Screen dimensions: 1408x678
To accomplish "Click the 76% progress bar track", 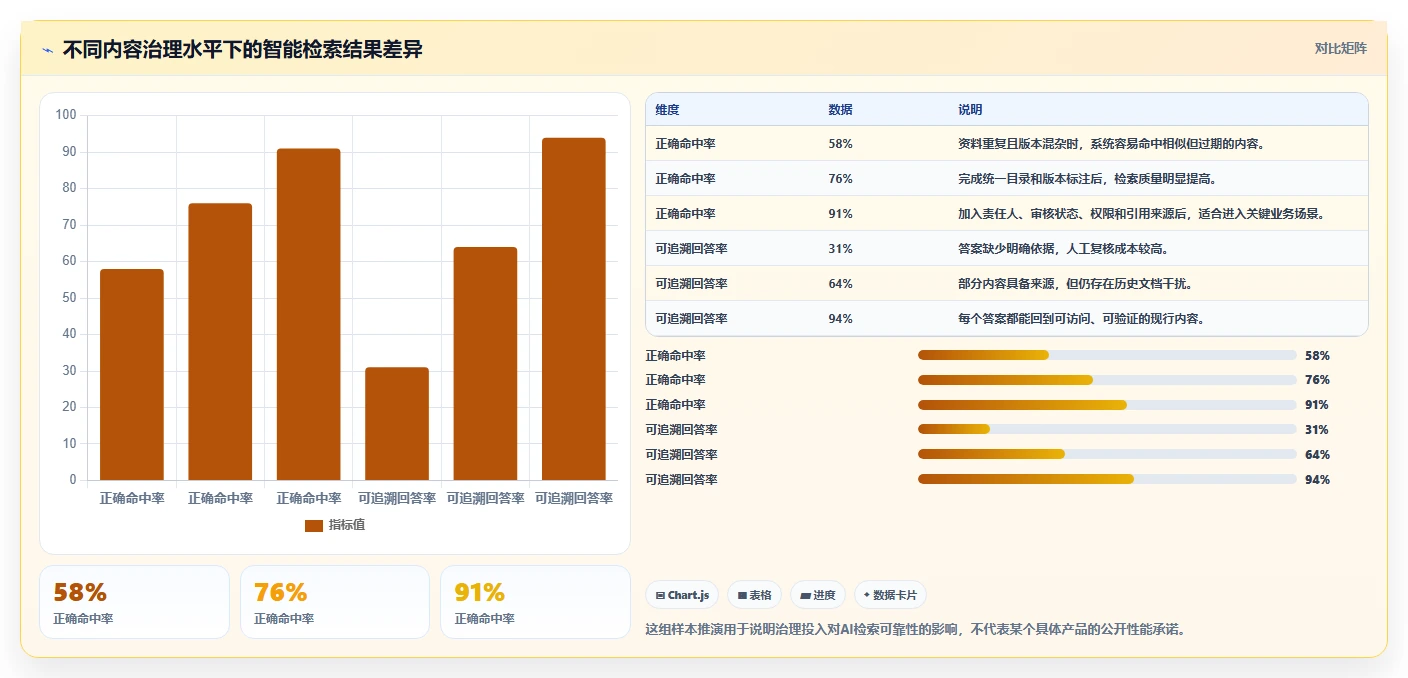I will tap(1107, 380).
